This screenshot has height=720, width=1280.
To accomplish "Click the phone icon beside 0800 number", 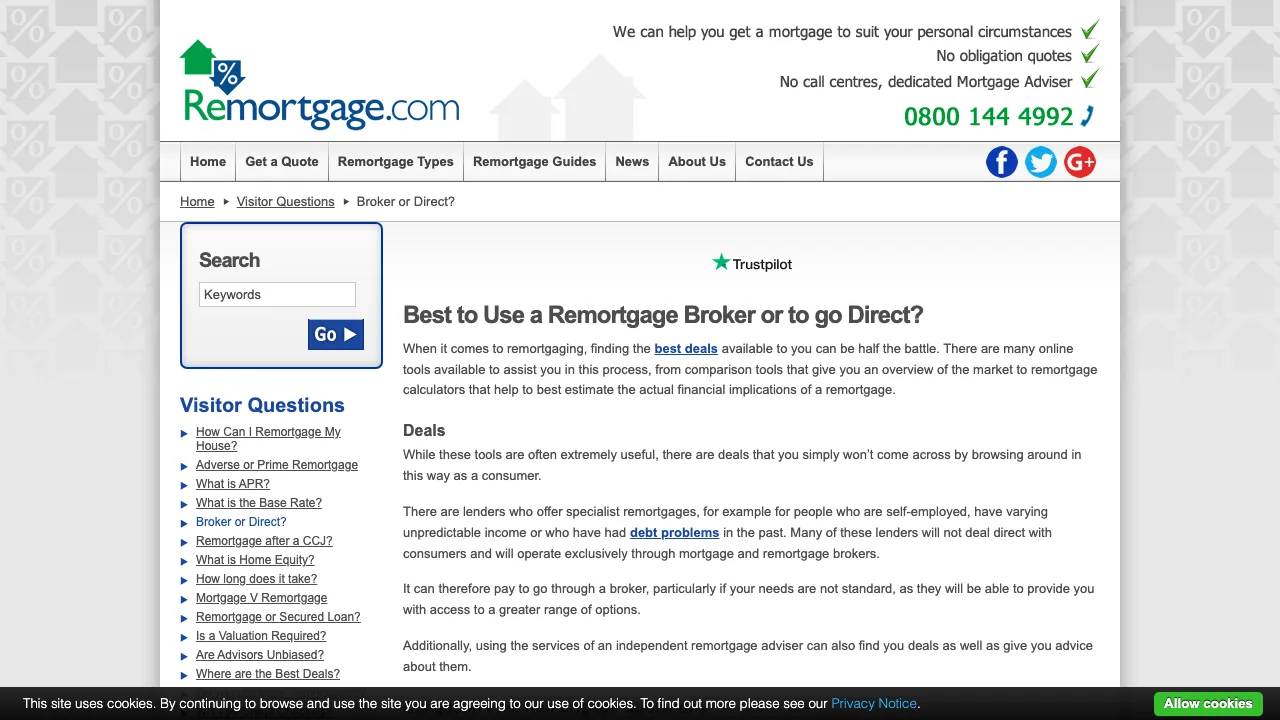I will (1088, 116).
